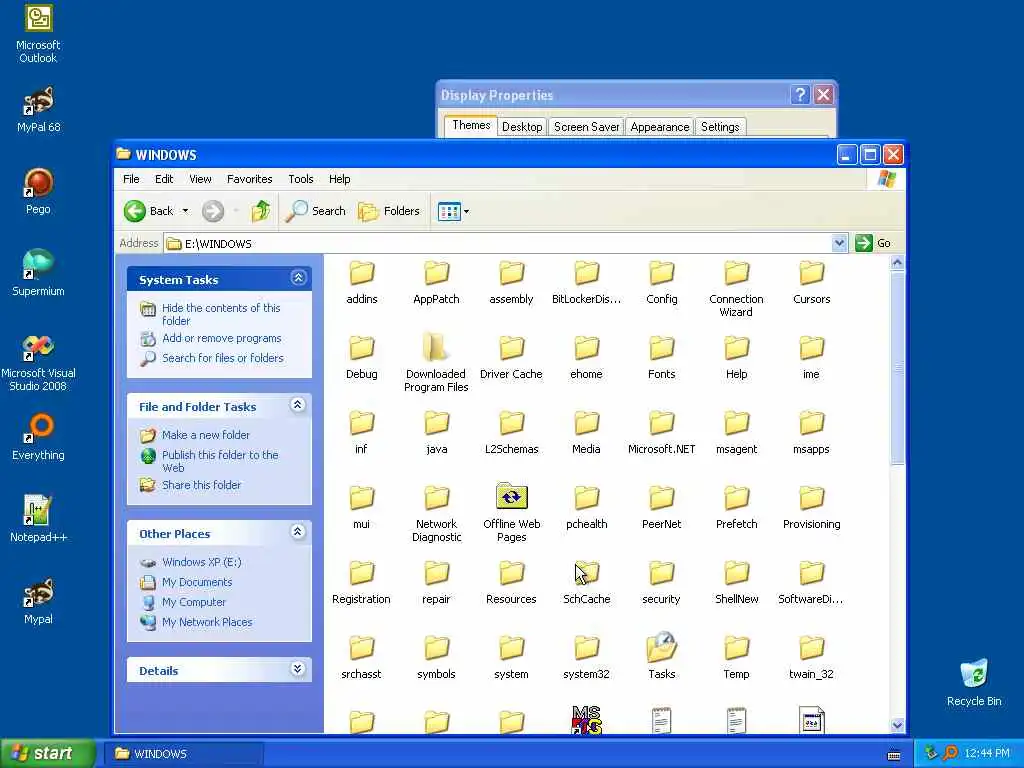
Task: Select the Offline Web Pages folder icon
Action: [511, 497]
